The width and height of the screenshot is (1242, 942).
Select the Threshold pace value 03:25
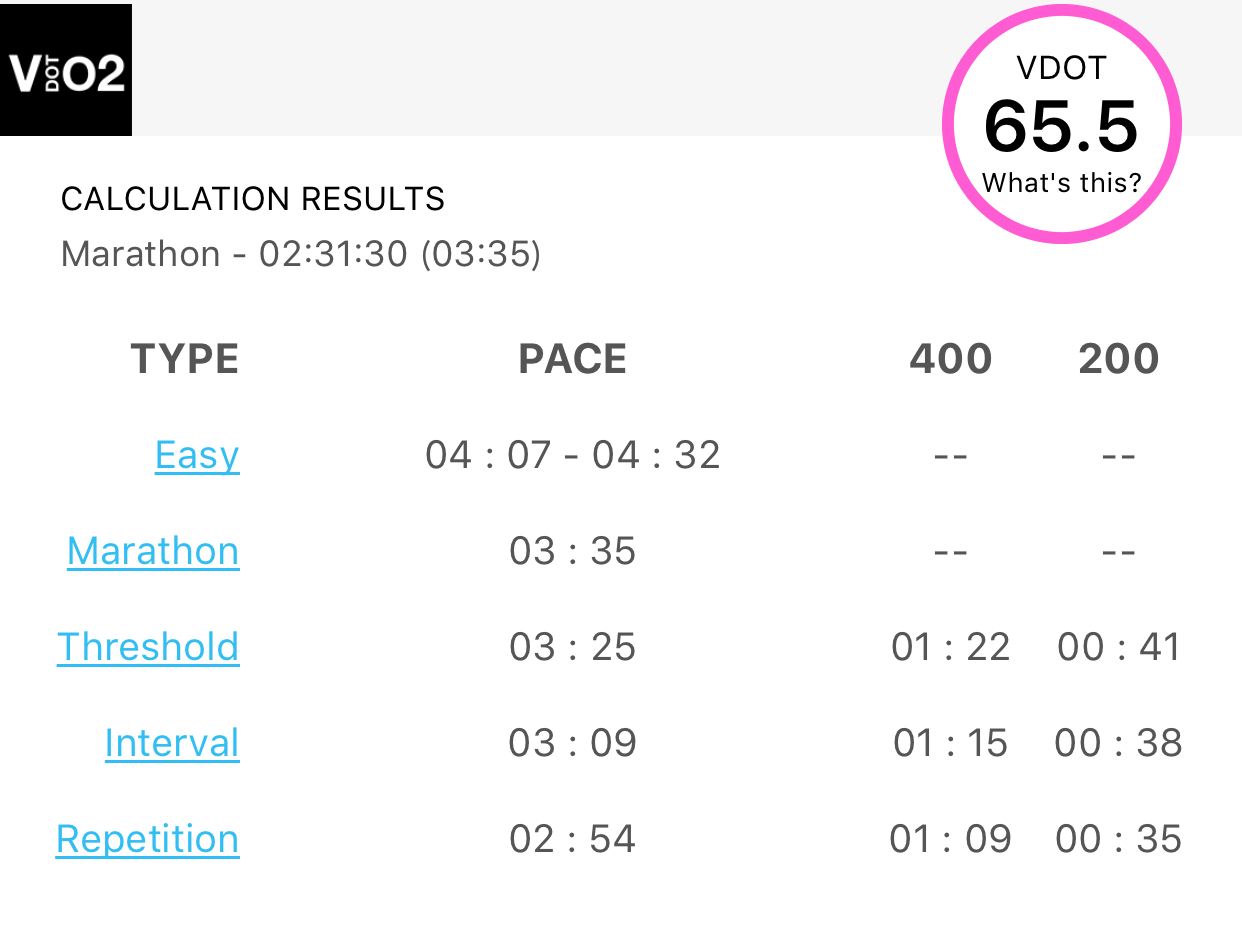pyautogui.click(x=573, y=647)
